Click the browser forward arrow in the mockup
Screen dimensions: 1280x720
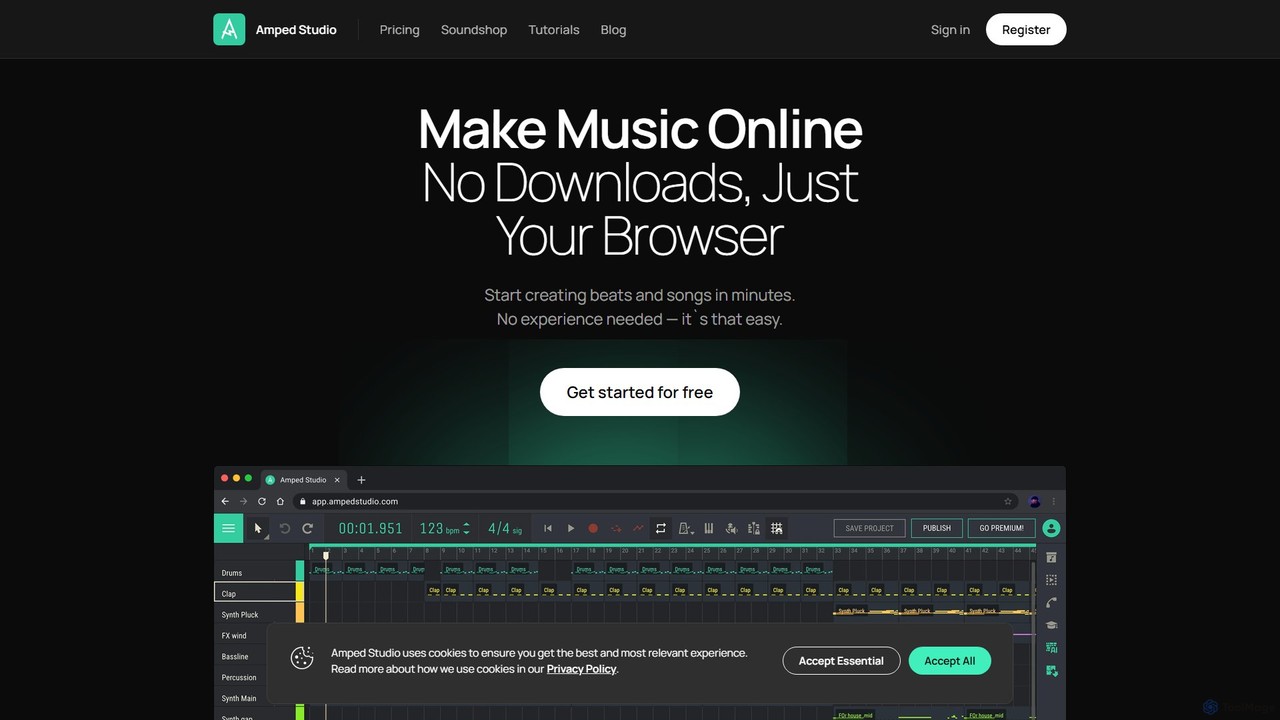coord(243,501)
